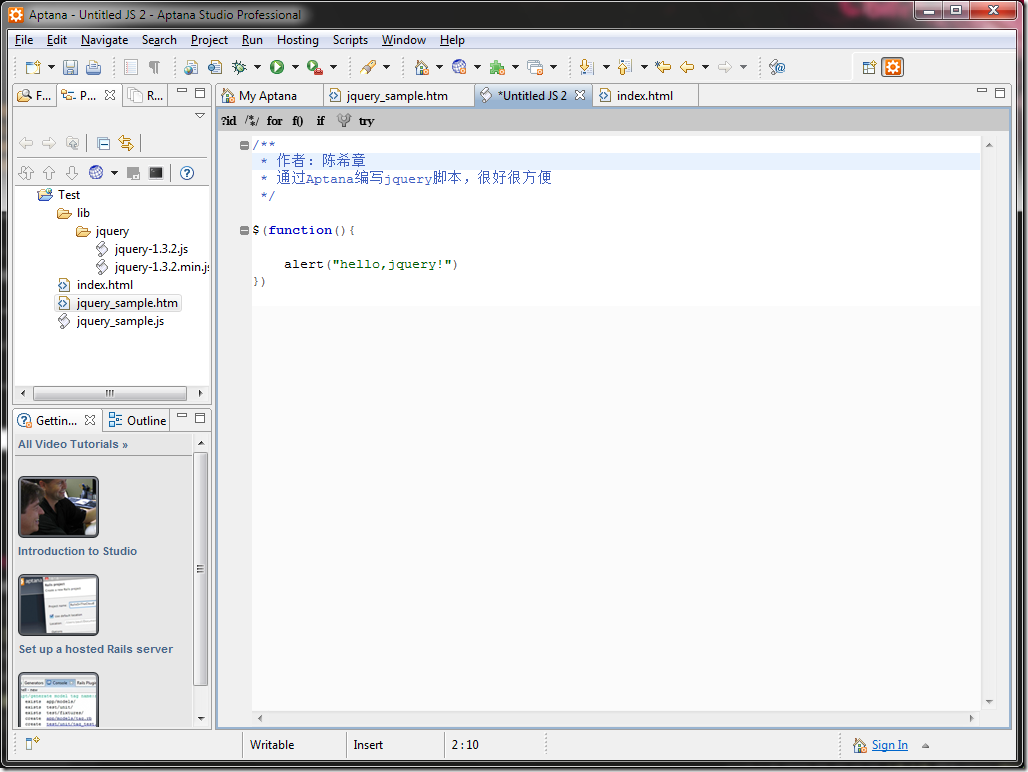This screenshot has width=1028, height=772.
Task: Click the scroll with @ toolbar icon
Action: (778, 67)
